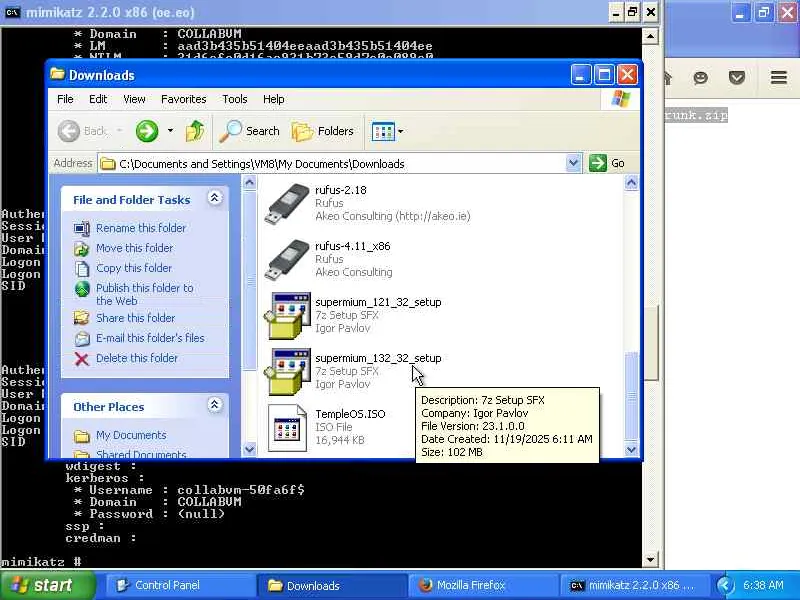Collapse the File and Folder Tasks panel
The width and height of the screenshot is (800, 600).
215,198
